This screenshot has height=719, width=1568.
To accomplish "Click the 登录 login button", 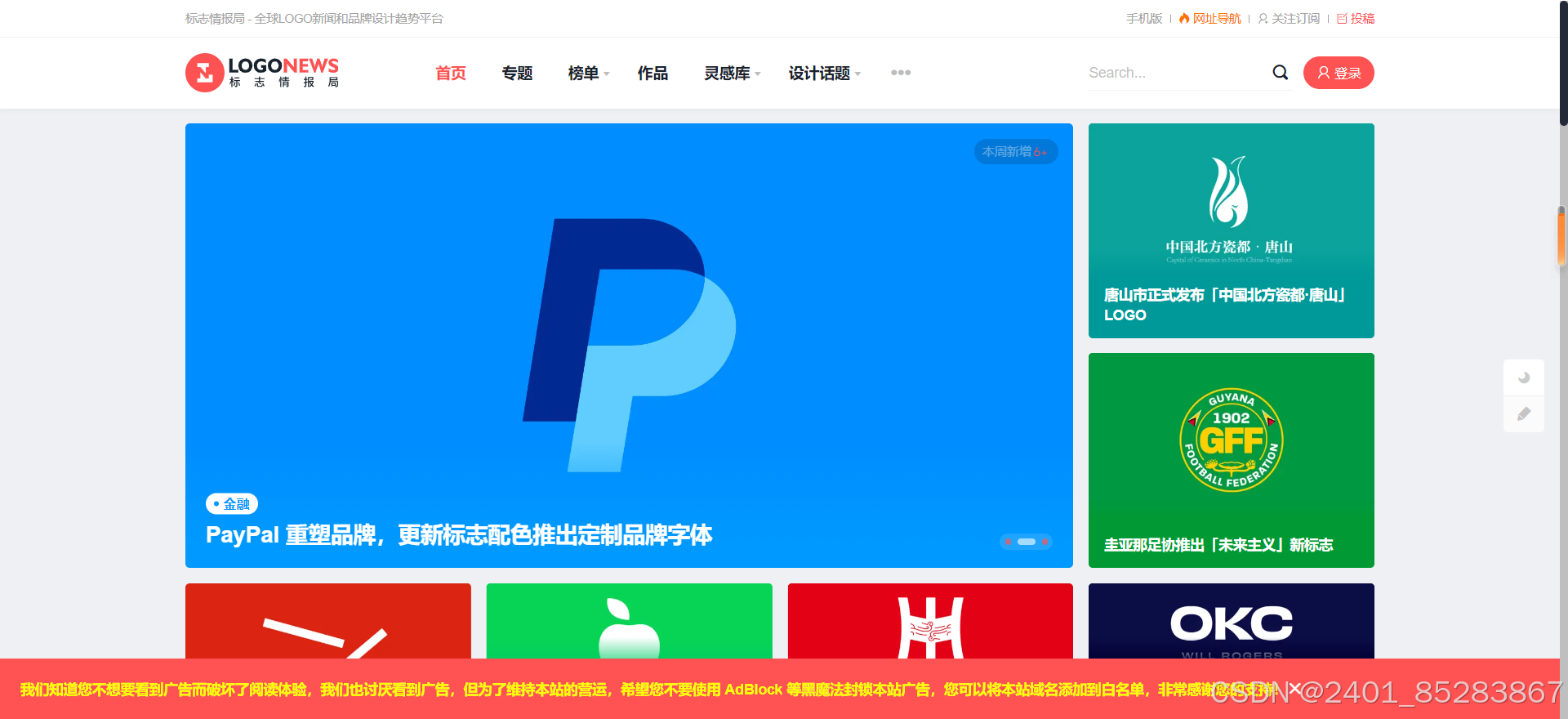I will coord(1339,73).
